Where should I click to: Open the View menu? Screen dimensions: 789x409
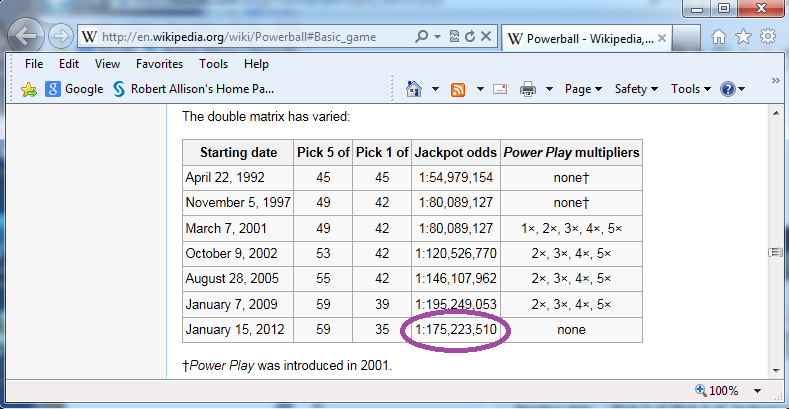(107, 64)
